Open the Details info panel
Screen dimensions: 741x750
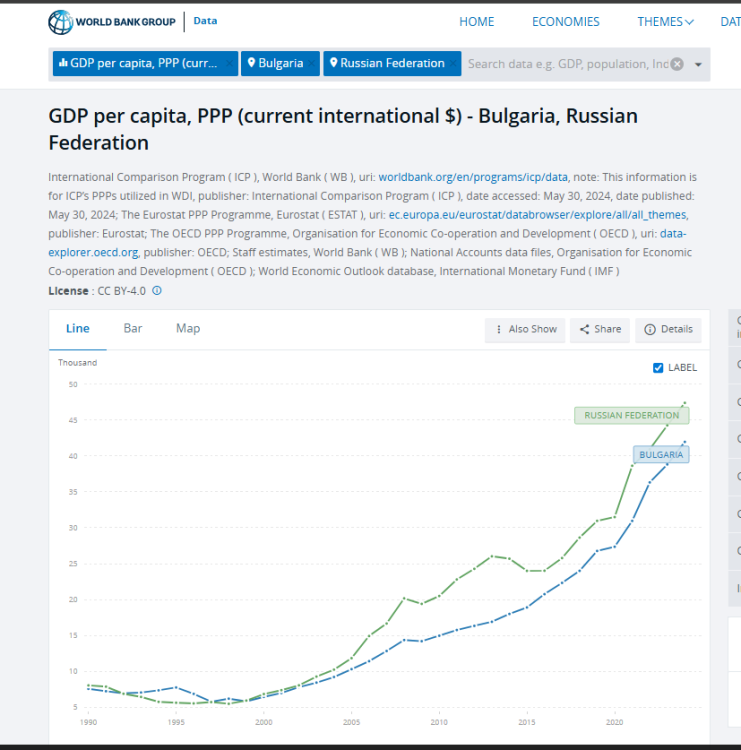coord(668,329)
